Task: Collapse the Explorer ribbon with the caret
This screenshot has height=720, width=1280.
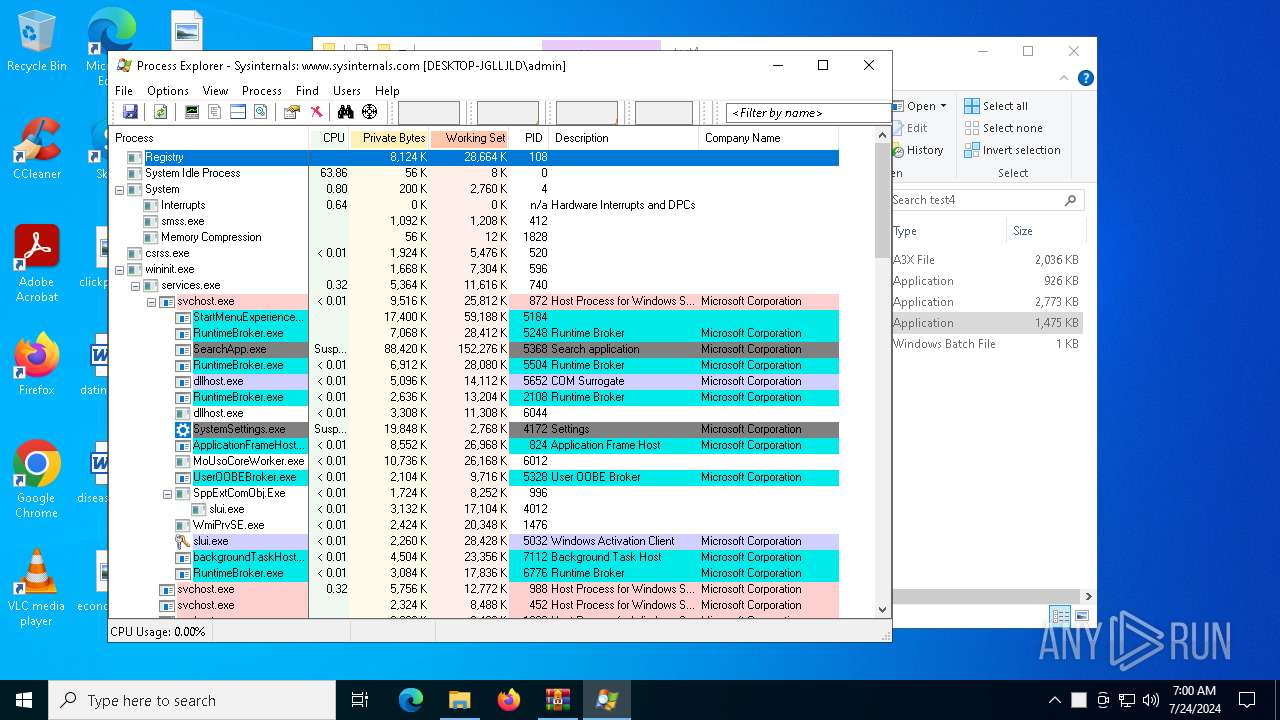Action: [x=1064, y=78]
